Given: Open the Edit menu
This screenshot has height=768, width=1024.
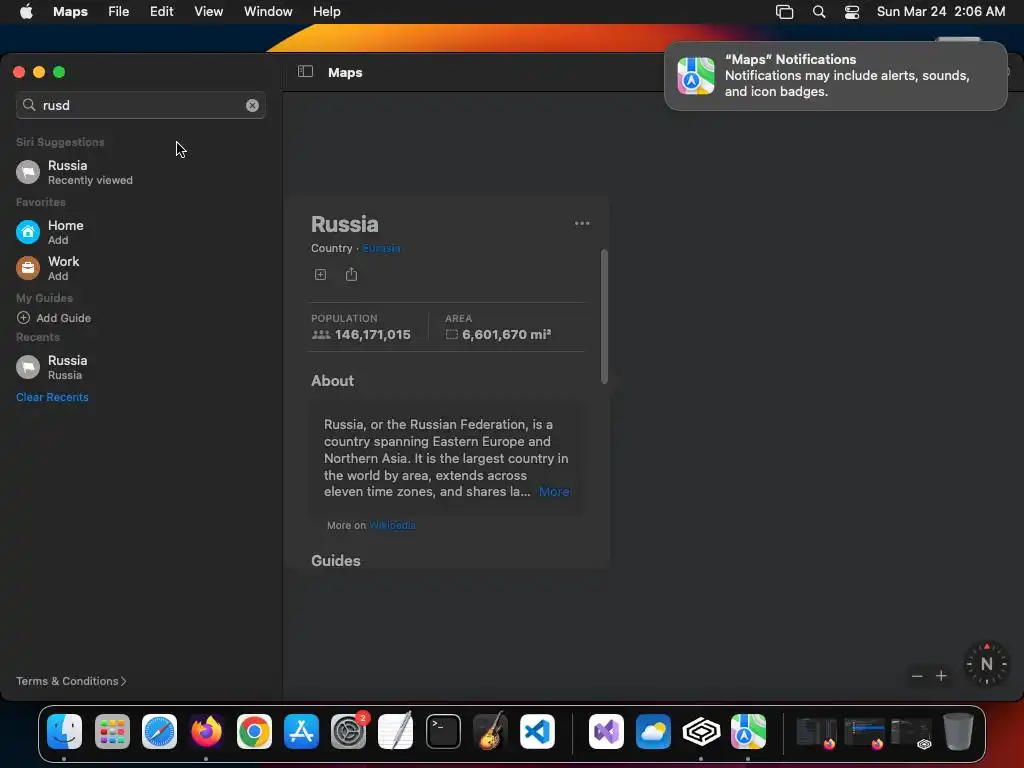Looking at the screenshot, I should [x=161, y=12].
